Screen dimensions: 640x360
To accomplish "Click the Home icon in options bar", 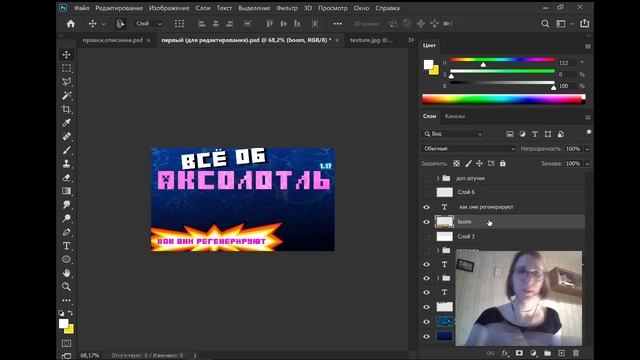I will click(x=71, y=24).
